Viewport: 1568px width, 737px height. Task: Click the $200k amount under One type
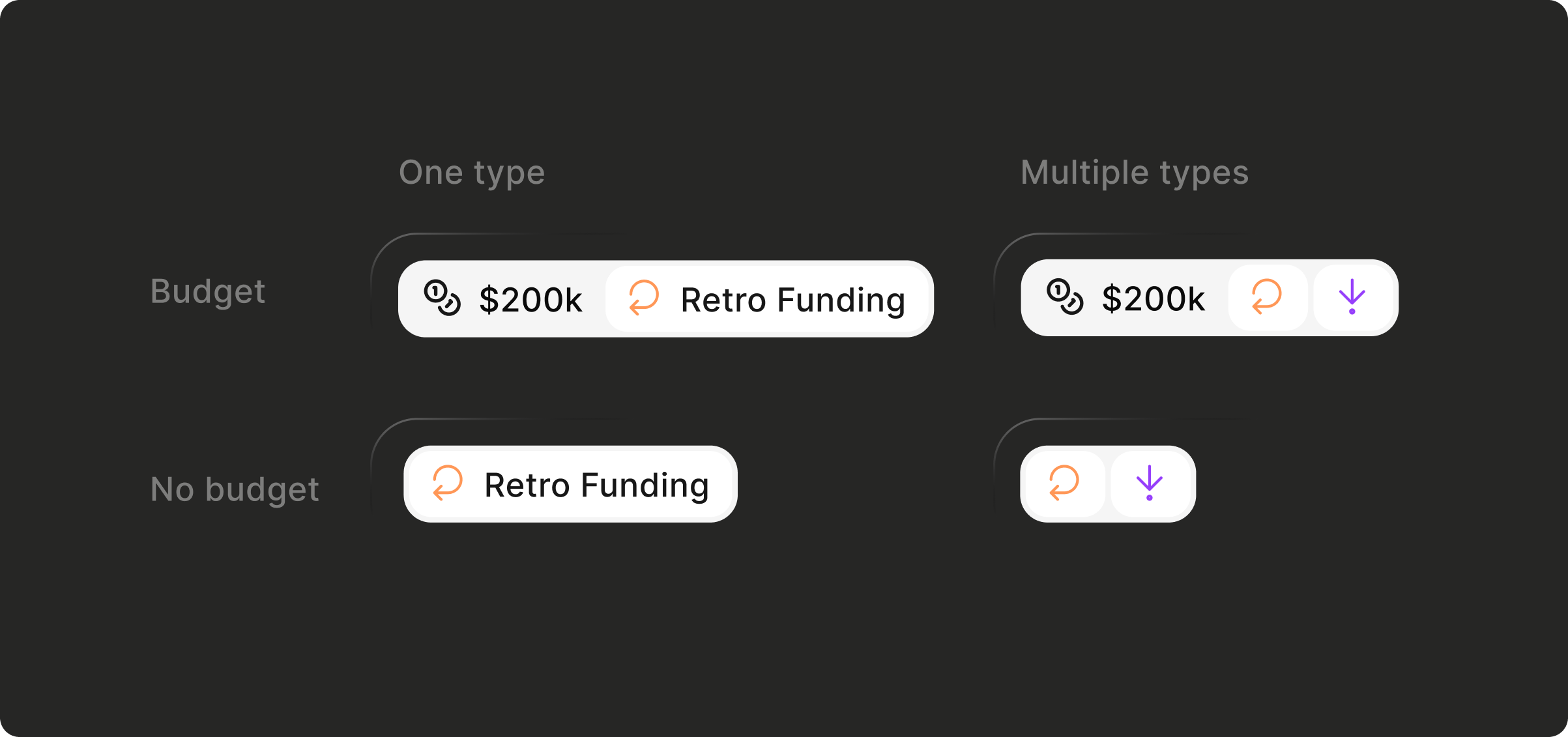530,300
